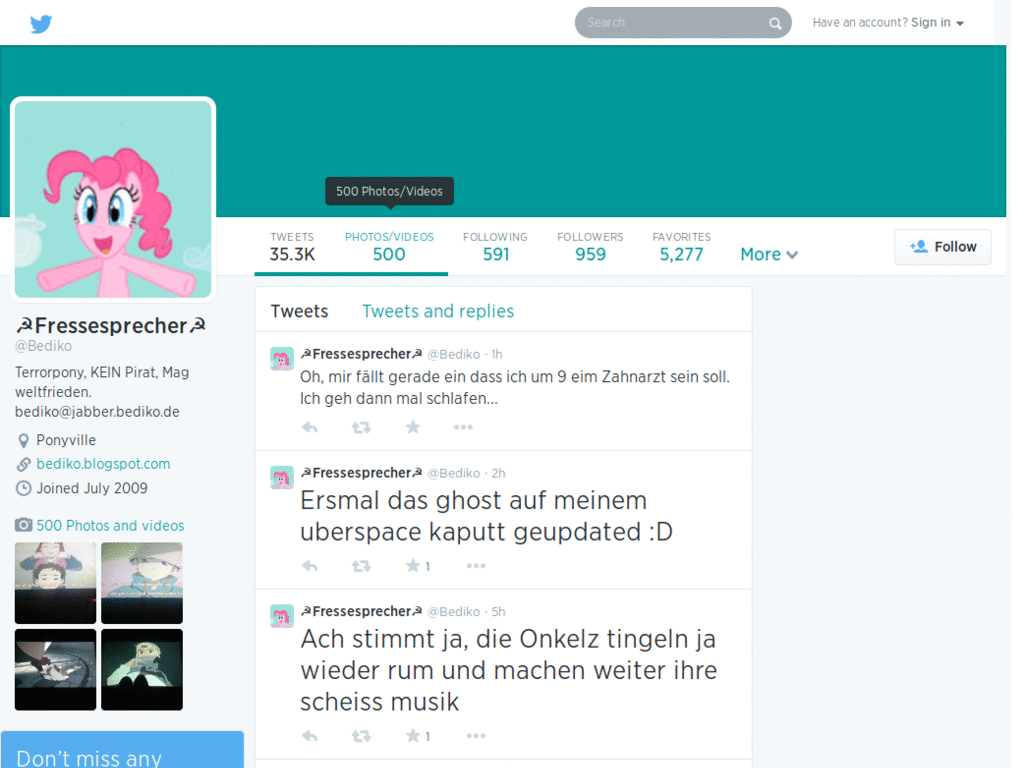Click the Twitter bird logo
The width and height of the screenshot is (1024, 768).
(40, 24)
